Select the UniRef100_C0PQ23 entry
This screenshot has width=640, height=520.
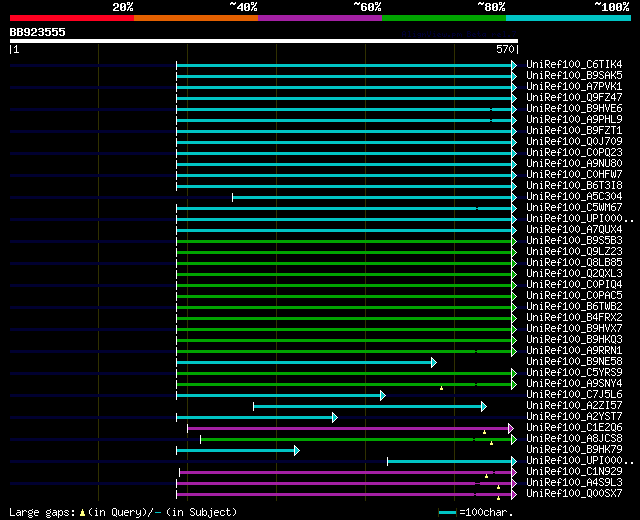574,153
